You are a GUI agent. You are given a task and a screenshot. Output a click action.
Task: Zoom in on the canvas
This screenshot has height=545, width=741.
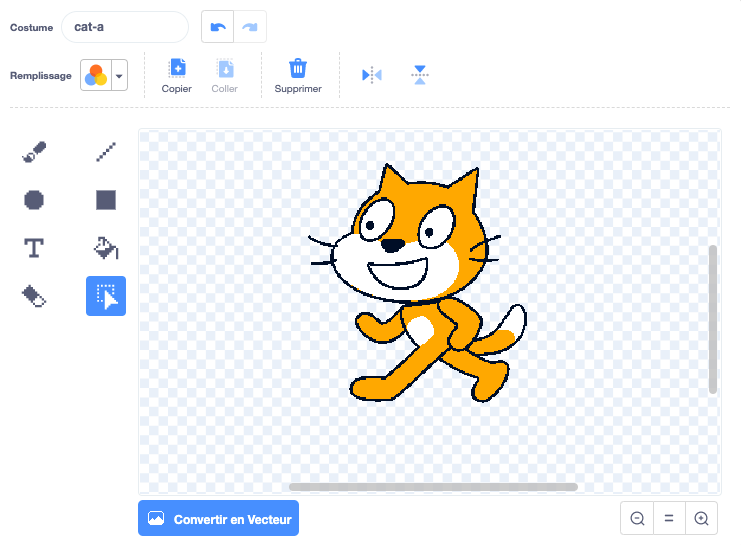701,519
